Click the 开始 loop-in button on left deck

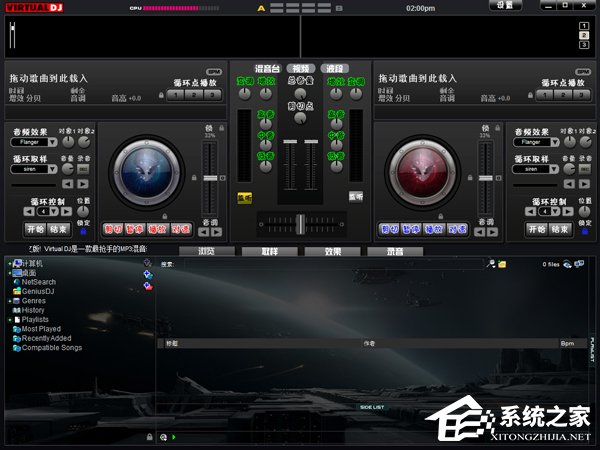pos(36,229)
